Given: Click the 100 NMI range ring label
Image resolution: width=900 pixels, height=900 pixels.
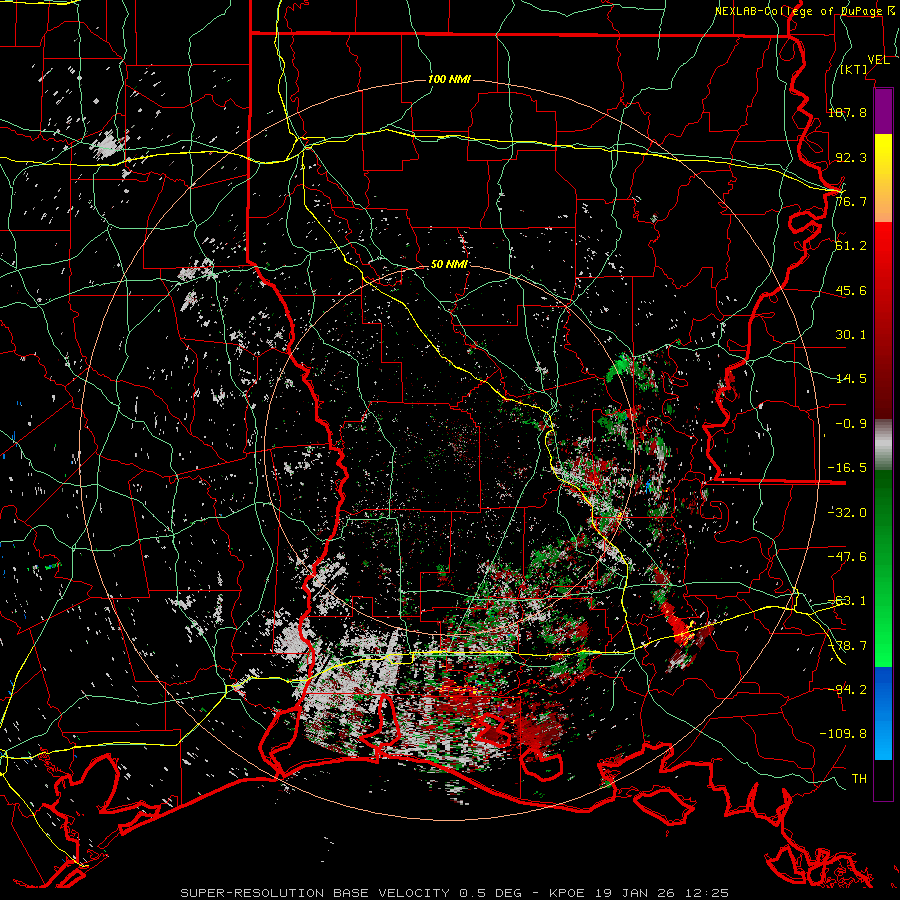Looking at the screenshot, I should [x=449, y=79].
